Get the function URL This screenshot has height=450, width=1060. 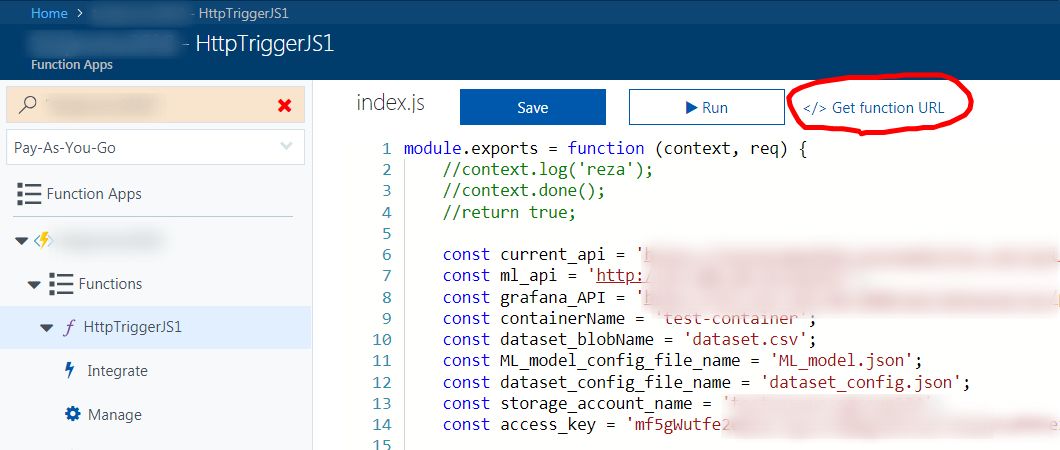pos(873,107)
